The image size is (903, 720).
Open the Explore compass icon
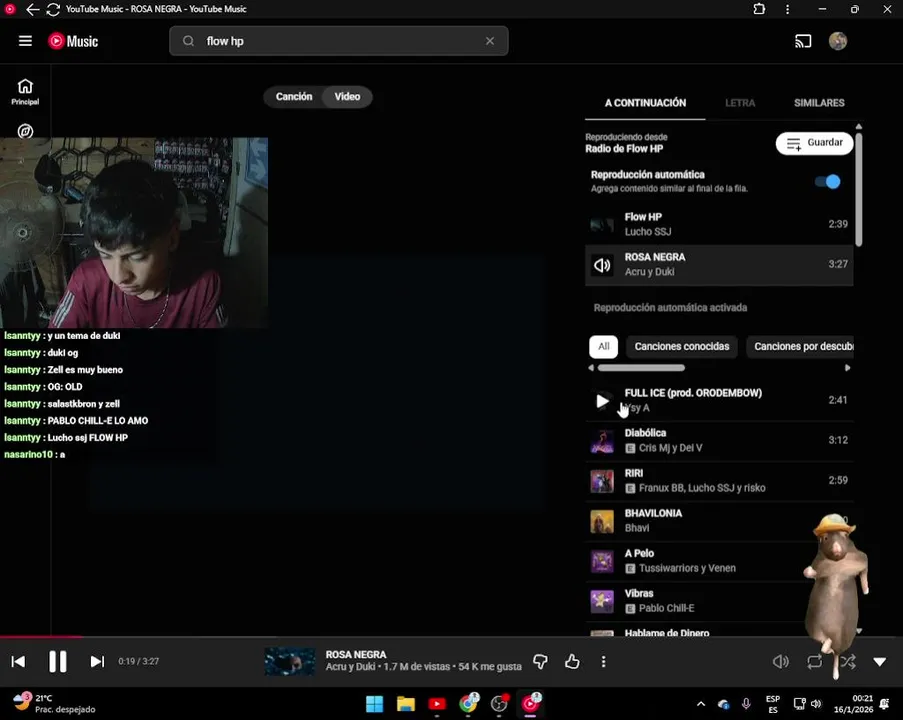pyautogui.click(x=25, y=131)
